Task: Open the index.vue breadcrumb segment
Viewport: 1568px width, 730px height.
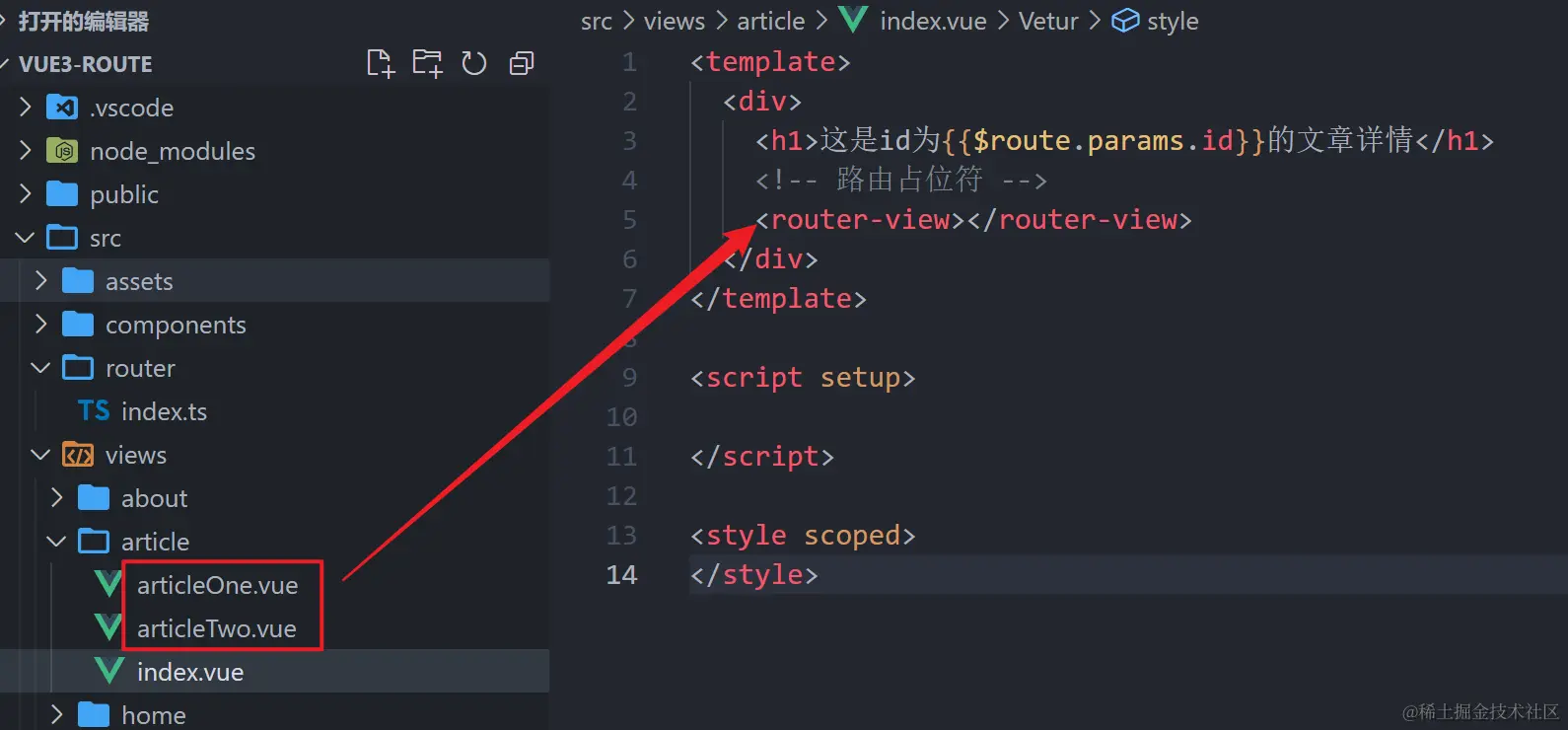Action: [933, 21]
